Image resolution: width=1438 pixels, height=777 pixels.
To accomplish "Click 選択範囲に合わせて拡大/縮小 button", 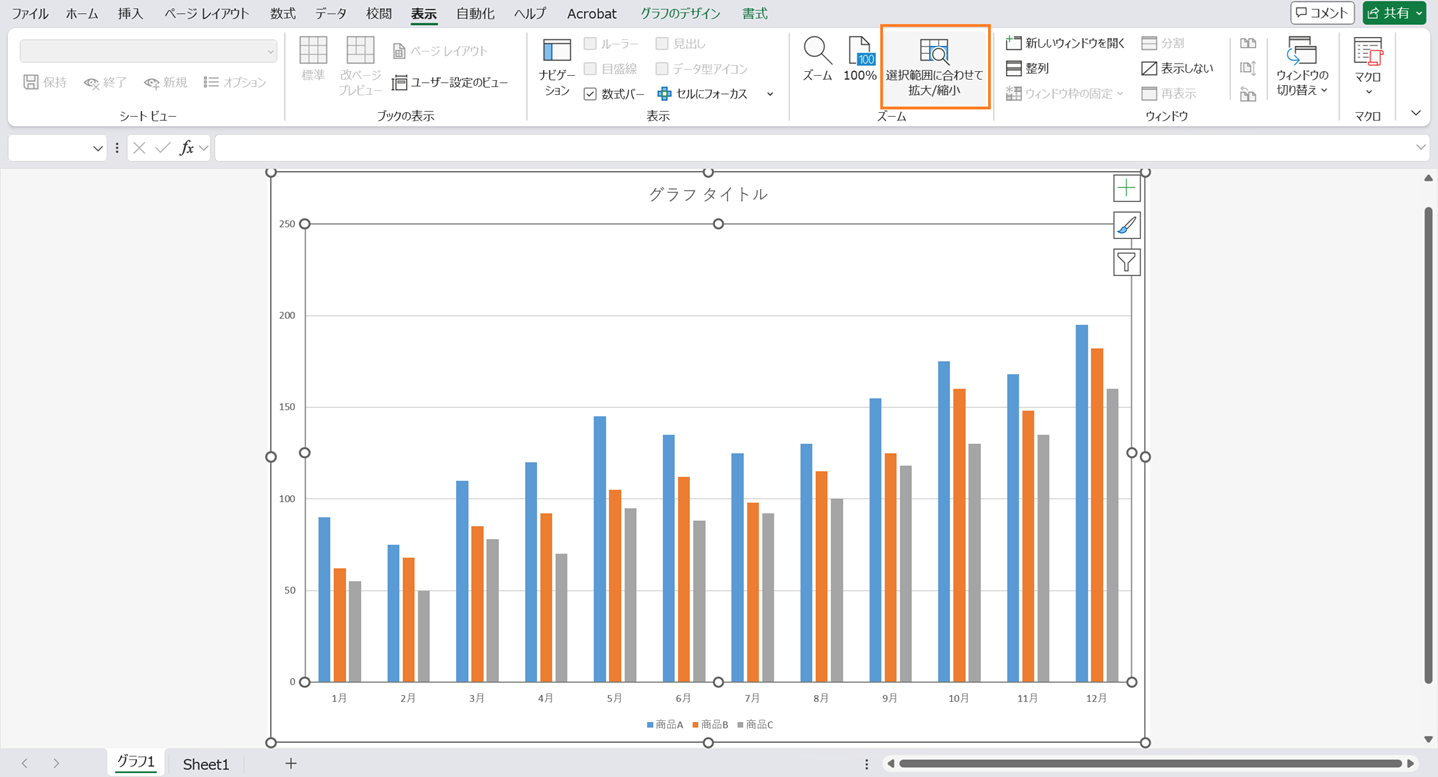I will click(935, 67).
